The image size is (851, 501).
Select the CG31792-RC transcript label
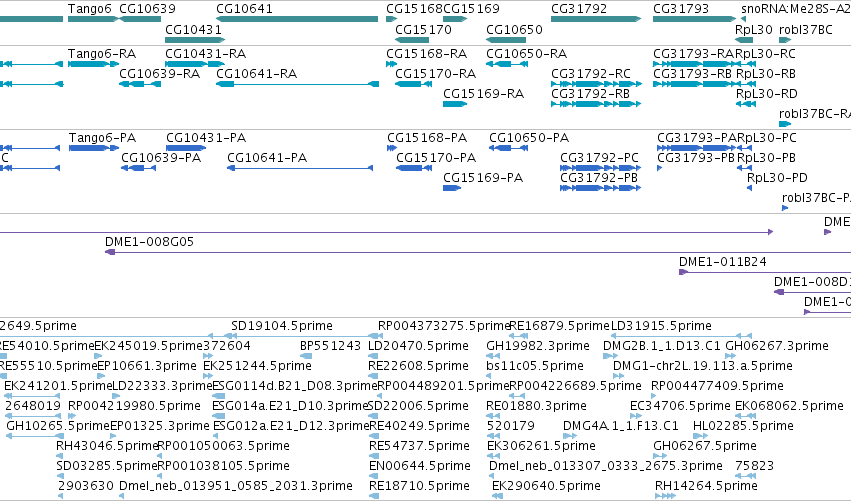(x=590, y=73)
